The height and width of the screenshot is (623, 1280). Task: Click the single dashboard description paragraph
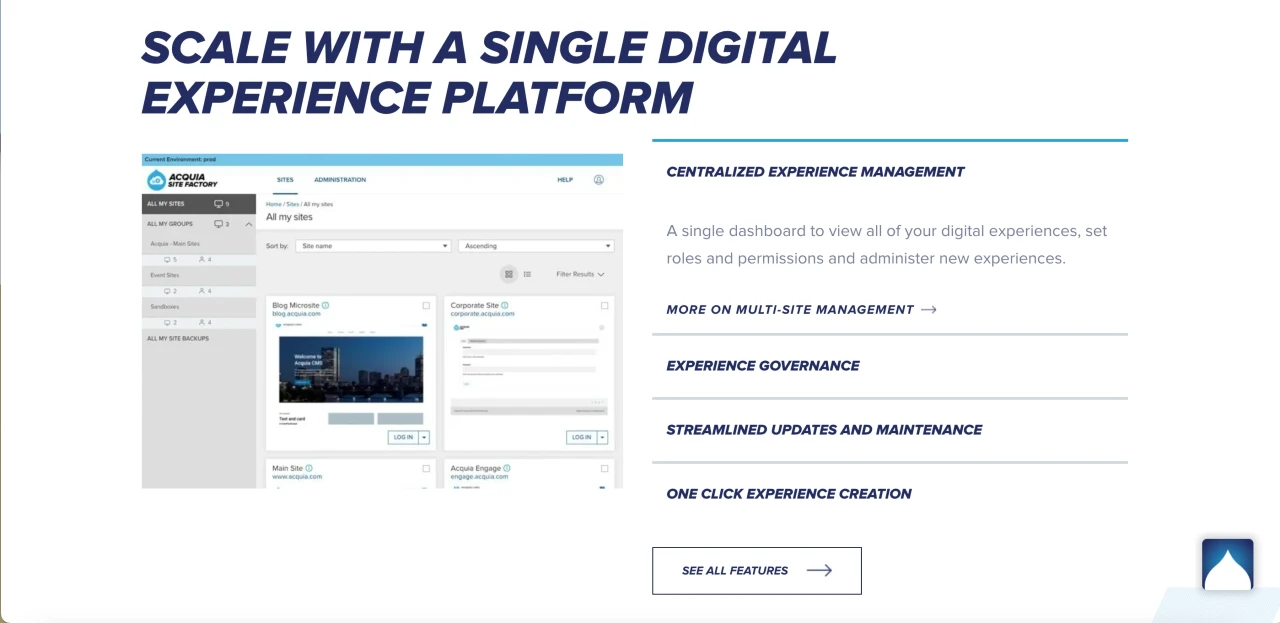[x=887, y=245]
